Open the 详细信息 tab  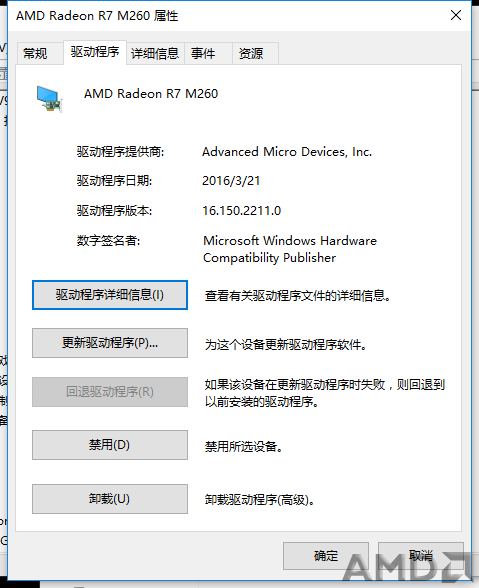coord(155,53)
